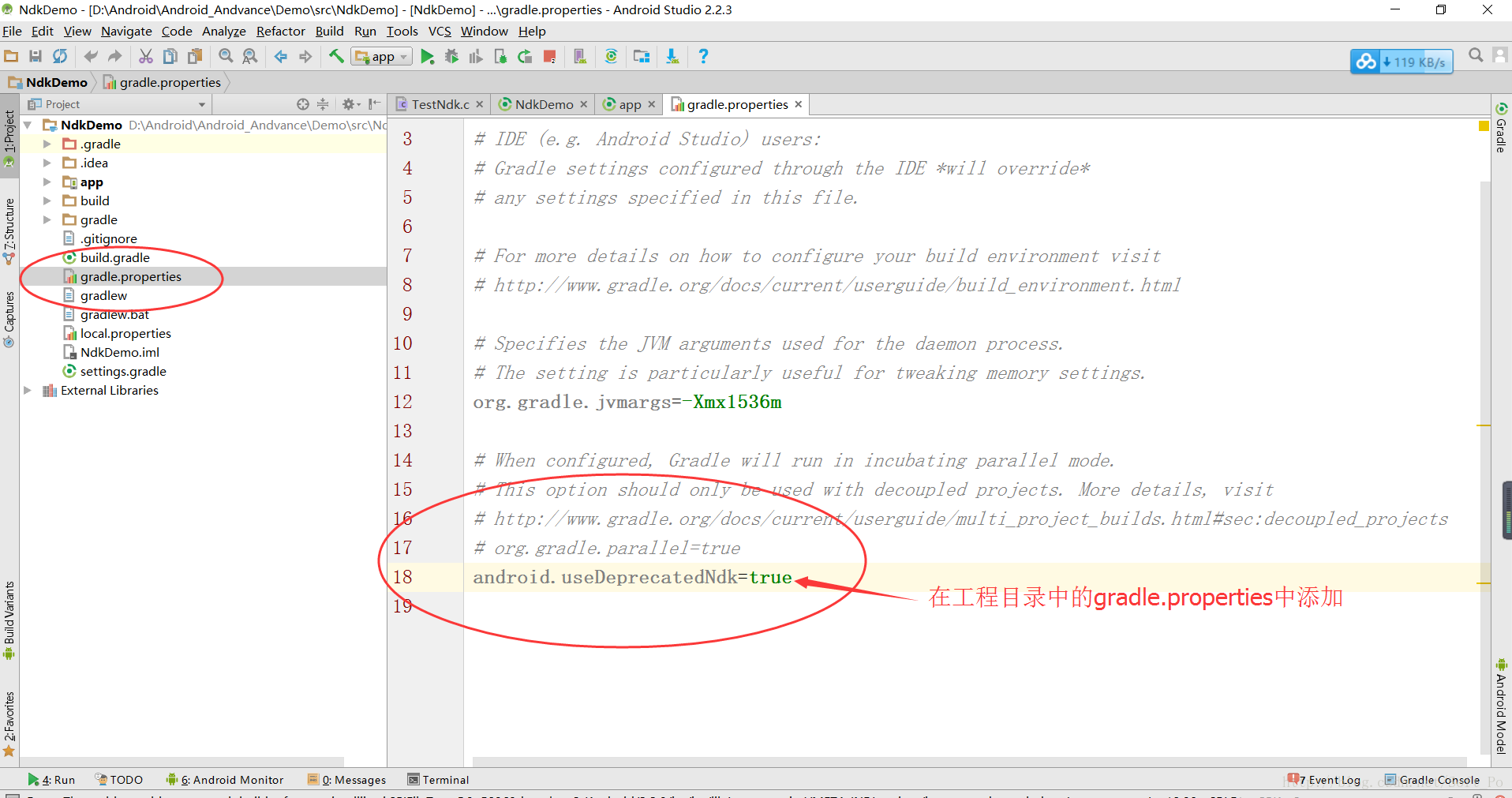Open the Project panel gear settings menu

click(351, 104)
